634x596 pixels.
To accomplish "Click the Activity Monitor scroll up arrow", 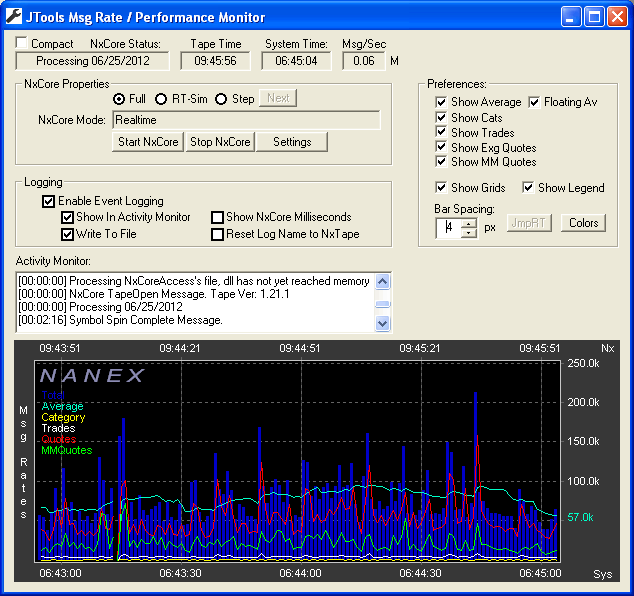I will 383,281.
